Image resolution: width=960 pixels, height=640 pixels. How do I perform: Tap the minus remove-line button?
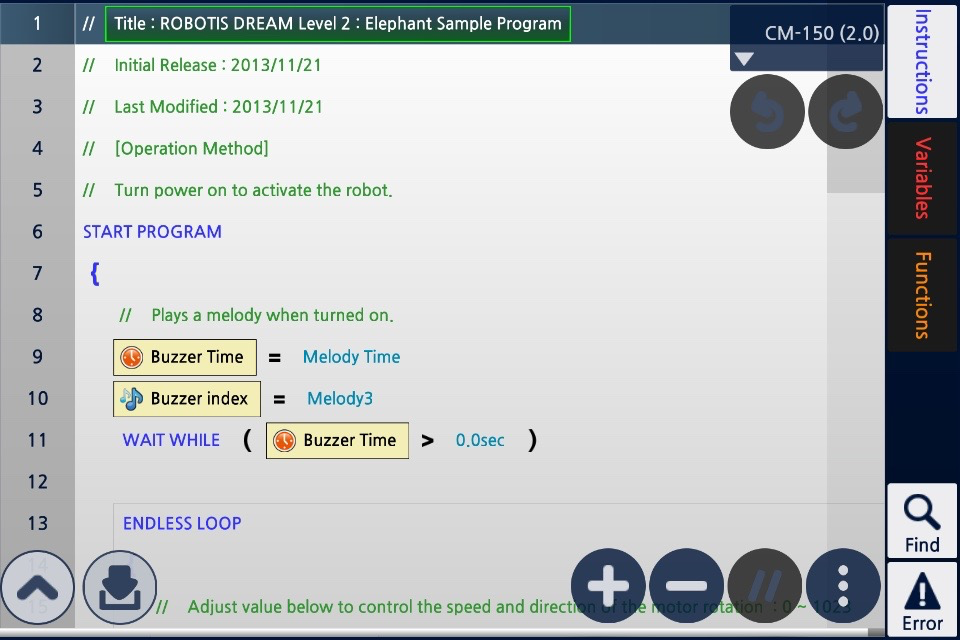(686, 585)
